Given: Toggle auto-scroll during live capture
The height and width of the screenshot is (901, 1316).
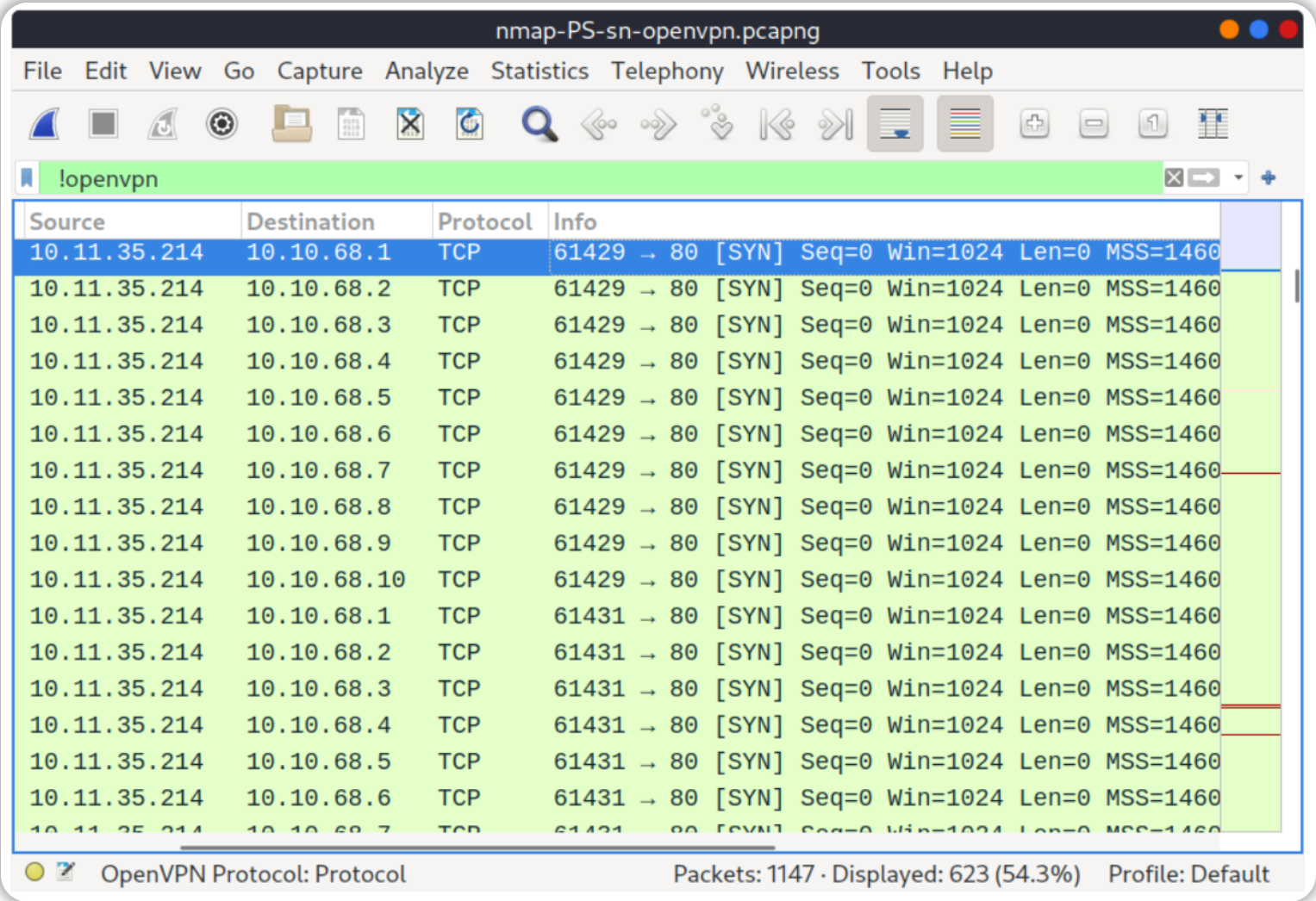Looking at the screenshot, I should tap(895, 124).
